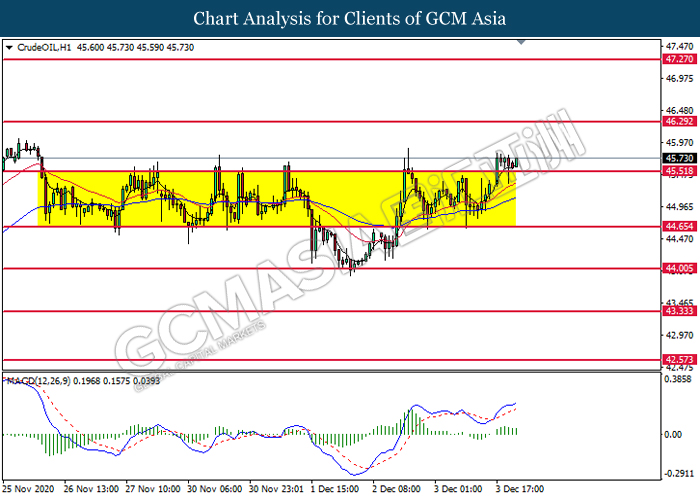Click the 1 Dec 15:00 time label
Viewport: 700px width, 500px height.
coord(334,489)
